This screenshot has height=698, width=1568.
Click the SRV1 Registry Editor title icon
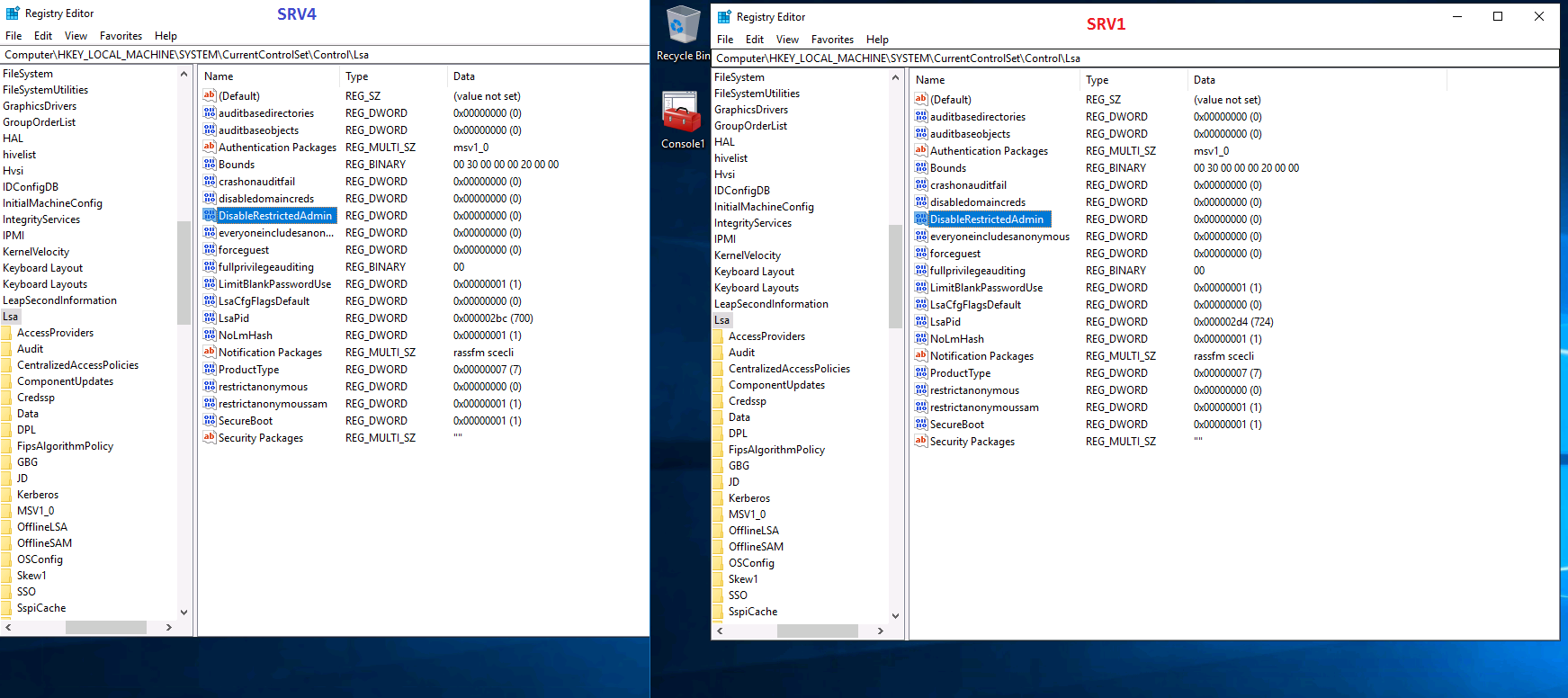pos(724,16)
